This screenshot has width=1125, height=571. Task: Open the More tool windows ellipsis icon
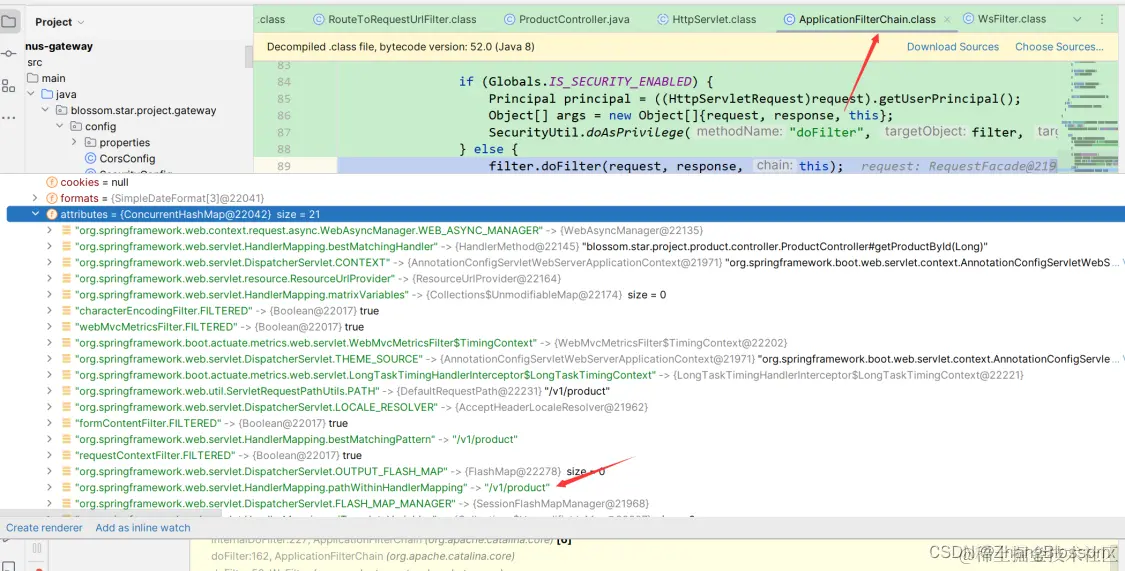coord(9,118)
